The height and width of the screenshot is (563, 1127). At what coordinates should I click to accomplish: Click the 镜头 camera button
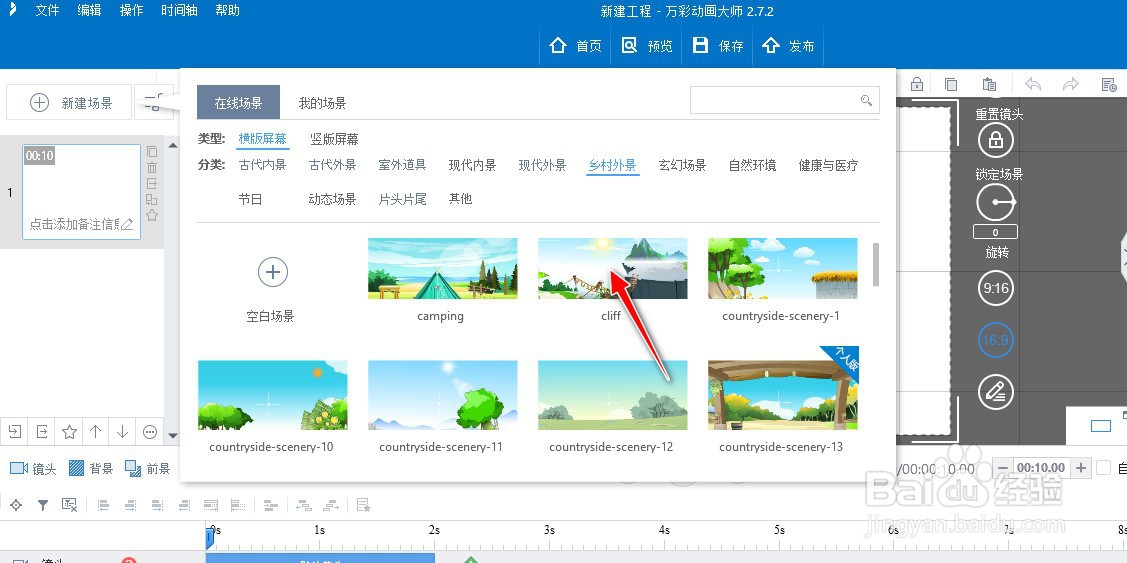(34, 469)
